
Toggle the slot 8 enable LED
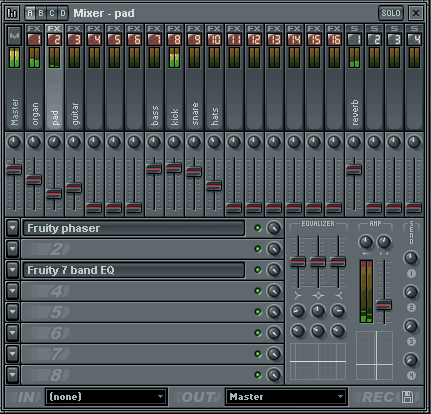258,375
